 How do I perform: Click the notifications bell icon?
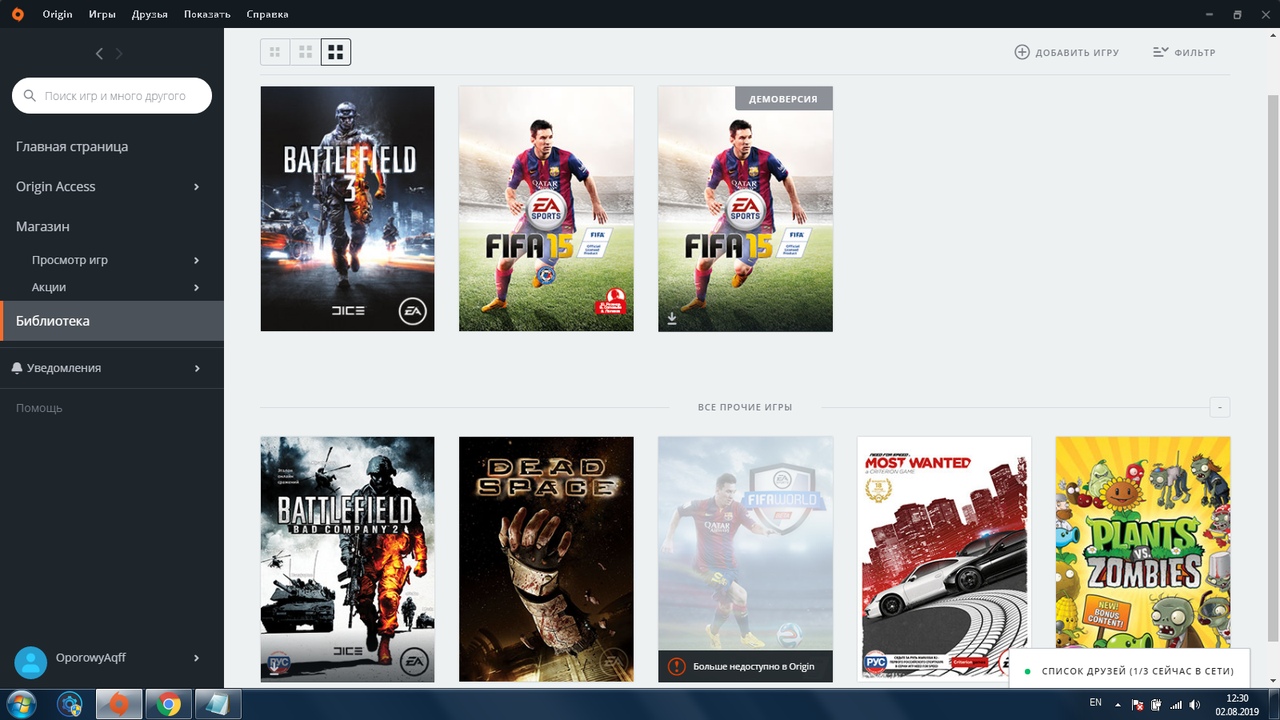click(17, 368)
